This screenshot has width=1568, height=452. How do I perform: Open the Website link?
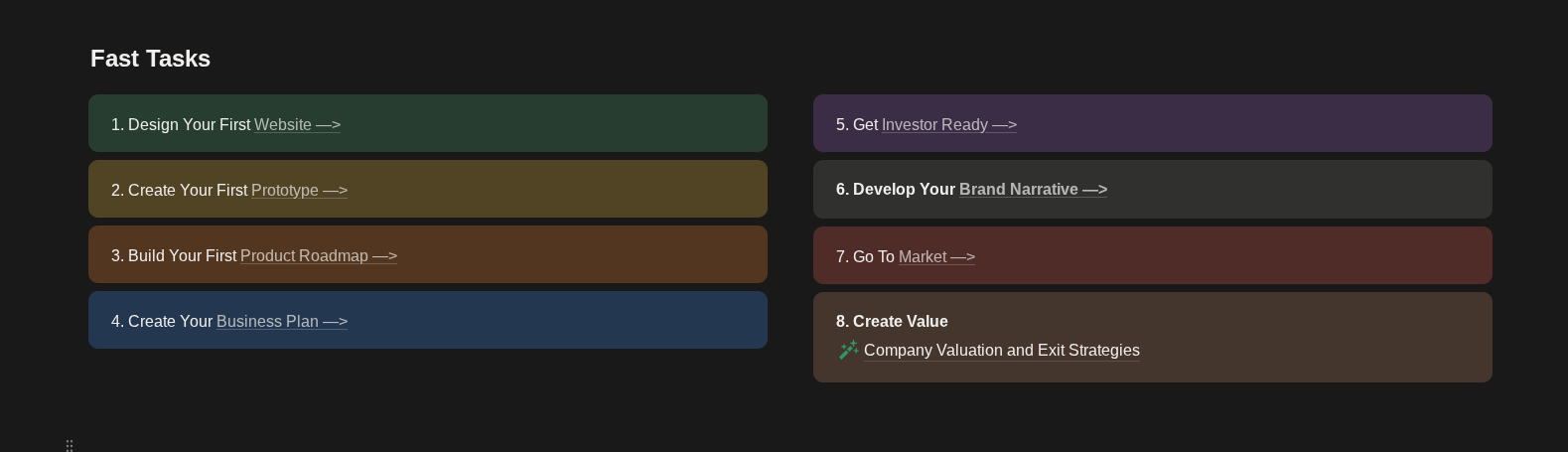296,125
